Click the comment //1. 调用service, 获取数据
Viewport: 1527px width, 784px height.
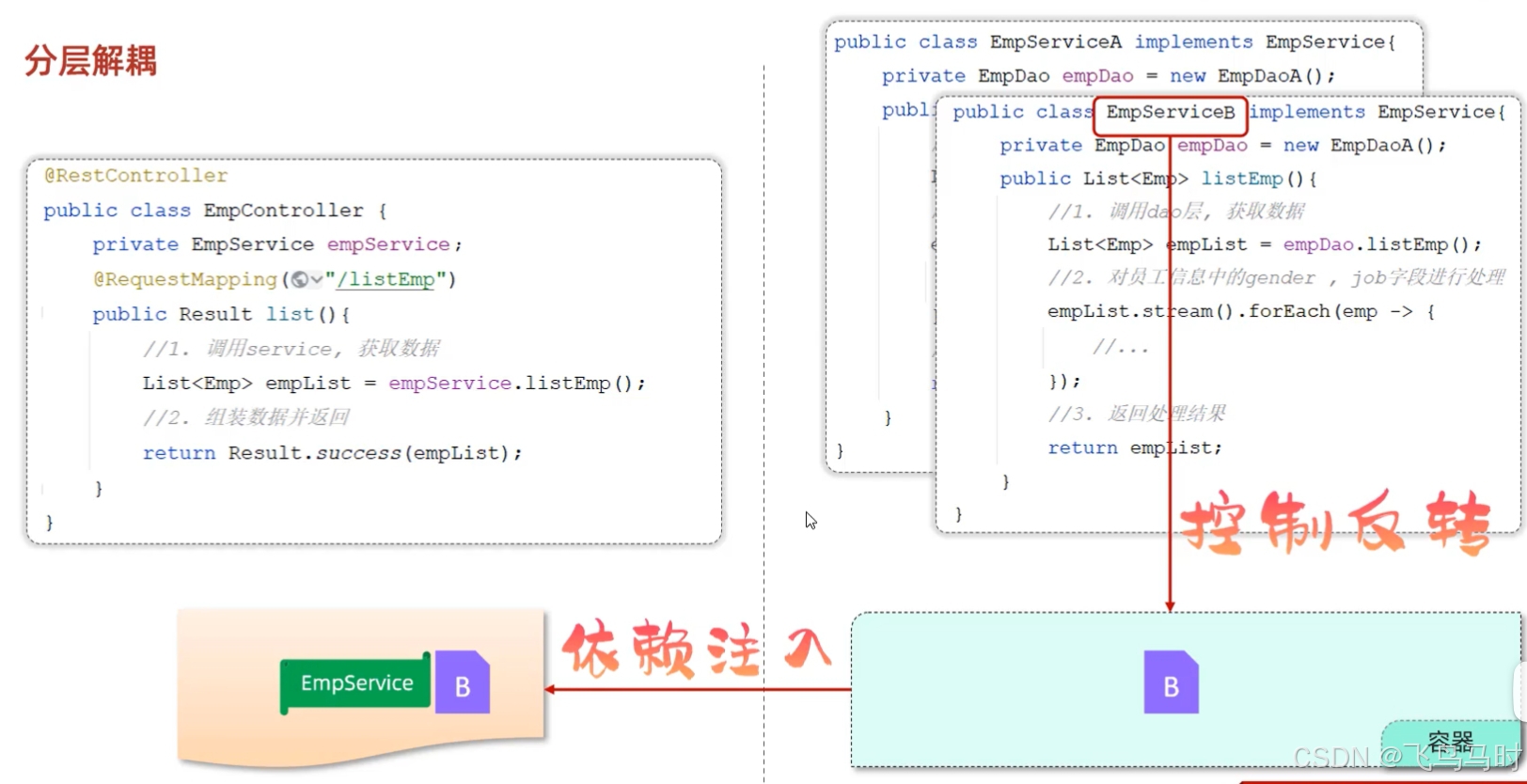(291, 349)
